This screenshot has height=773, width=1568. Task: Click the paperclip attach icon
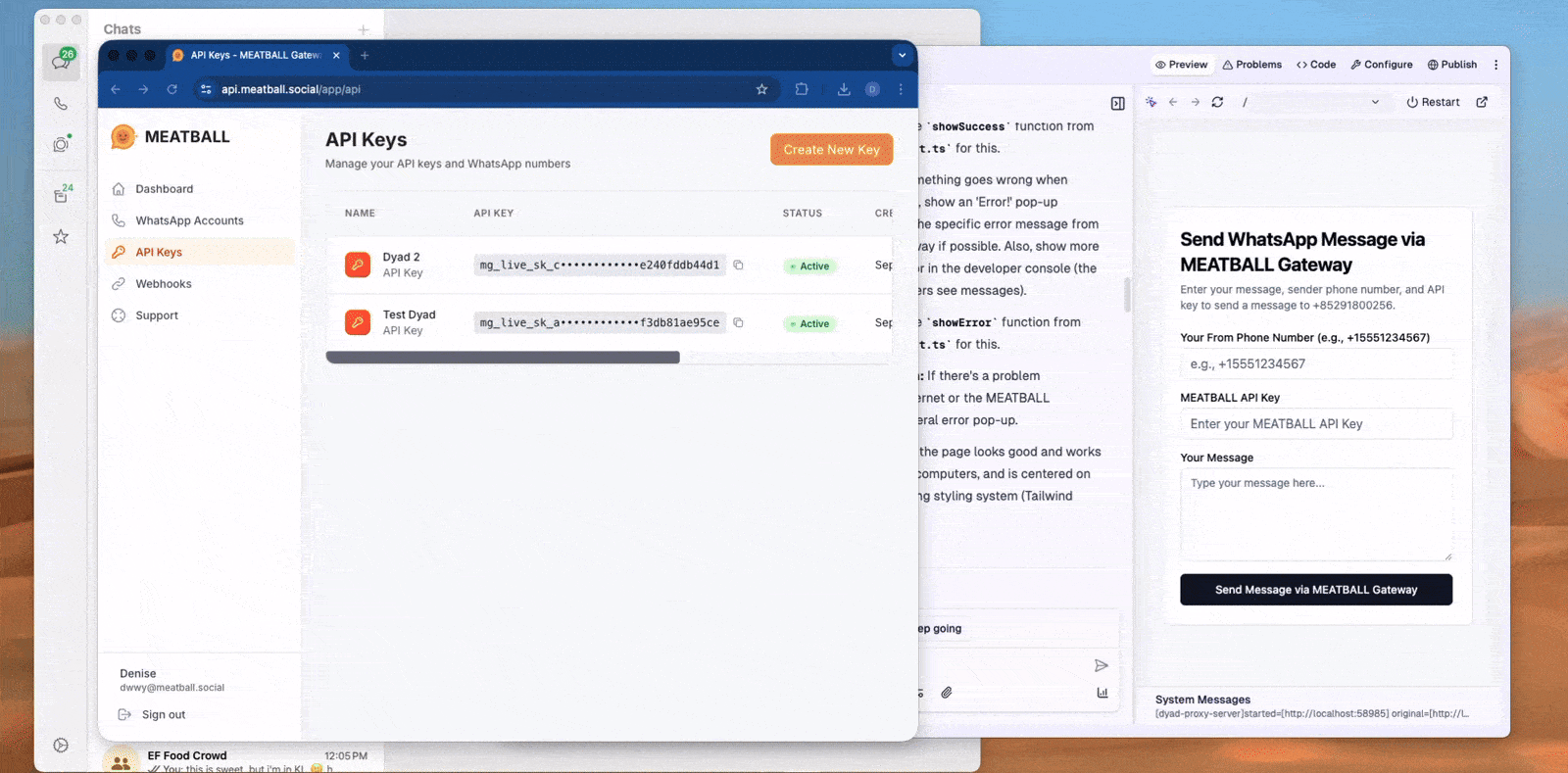click(947, 693)
